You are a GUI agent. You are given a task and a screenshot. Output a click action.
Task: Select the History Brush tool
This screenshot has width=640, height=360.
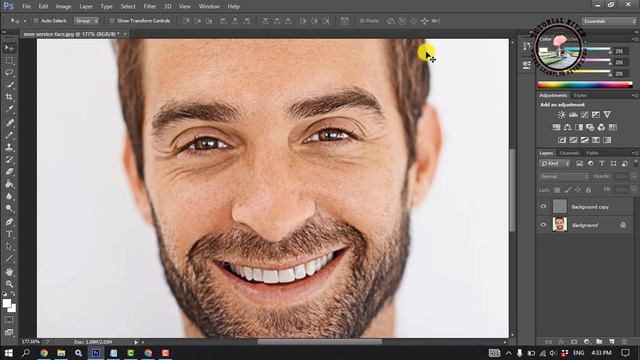click(9, 160)
